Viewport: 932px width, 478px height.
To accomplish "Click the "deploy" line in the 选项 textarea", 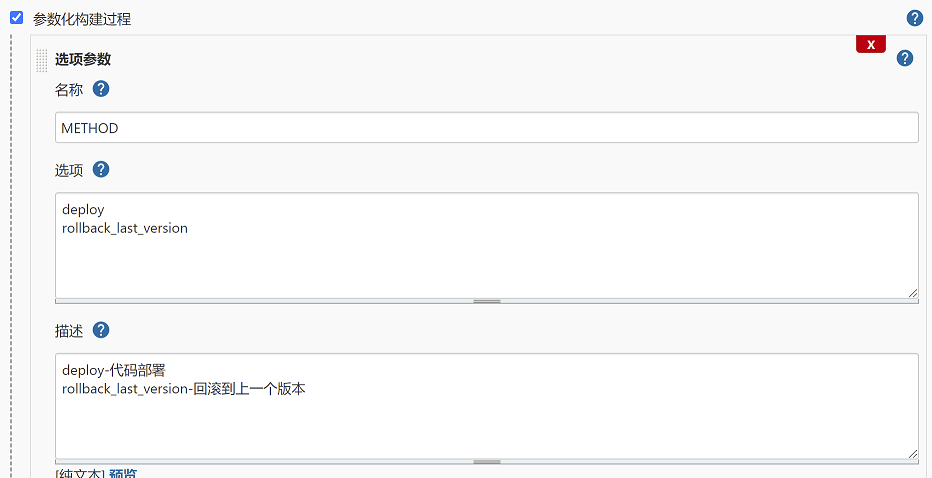I will (x=83, y=210).
